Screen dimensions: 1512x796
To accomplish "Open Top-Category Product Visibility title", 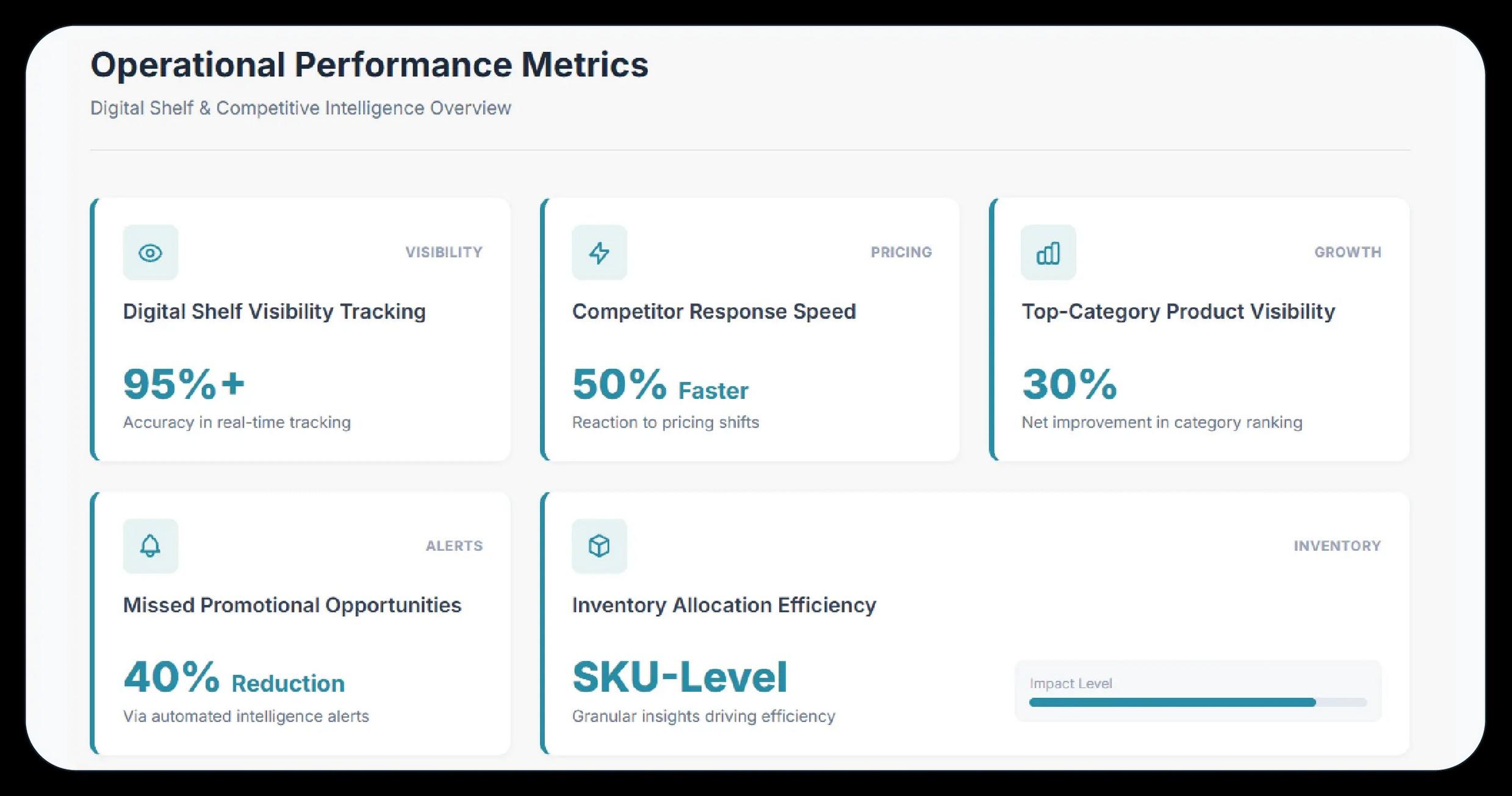I will click(x=1178, y=312).
